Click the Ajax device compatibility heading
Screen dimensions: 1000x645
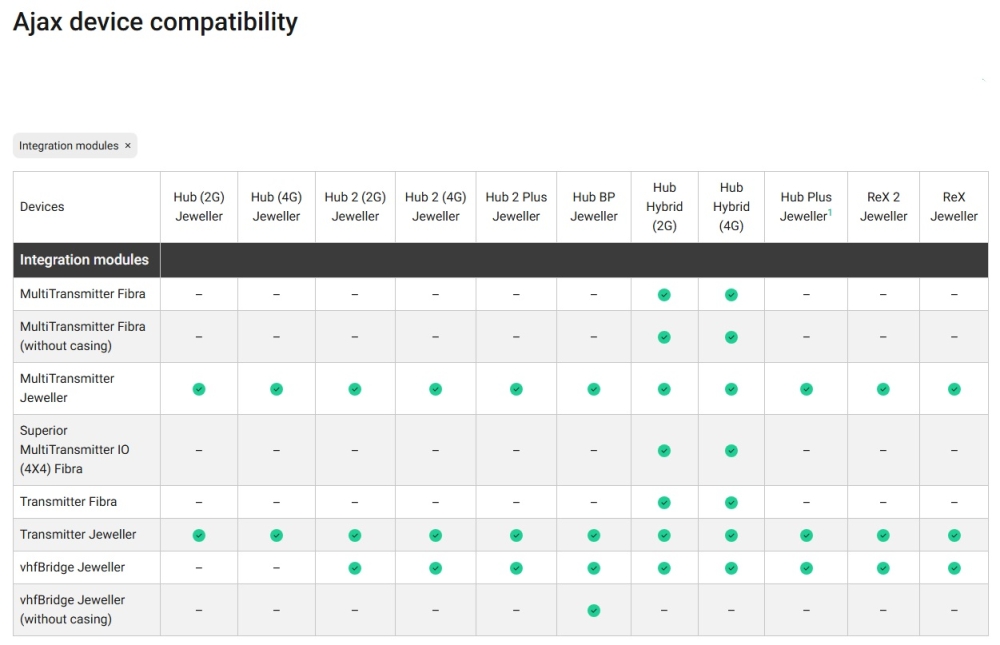click(155, 22)
